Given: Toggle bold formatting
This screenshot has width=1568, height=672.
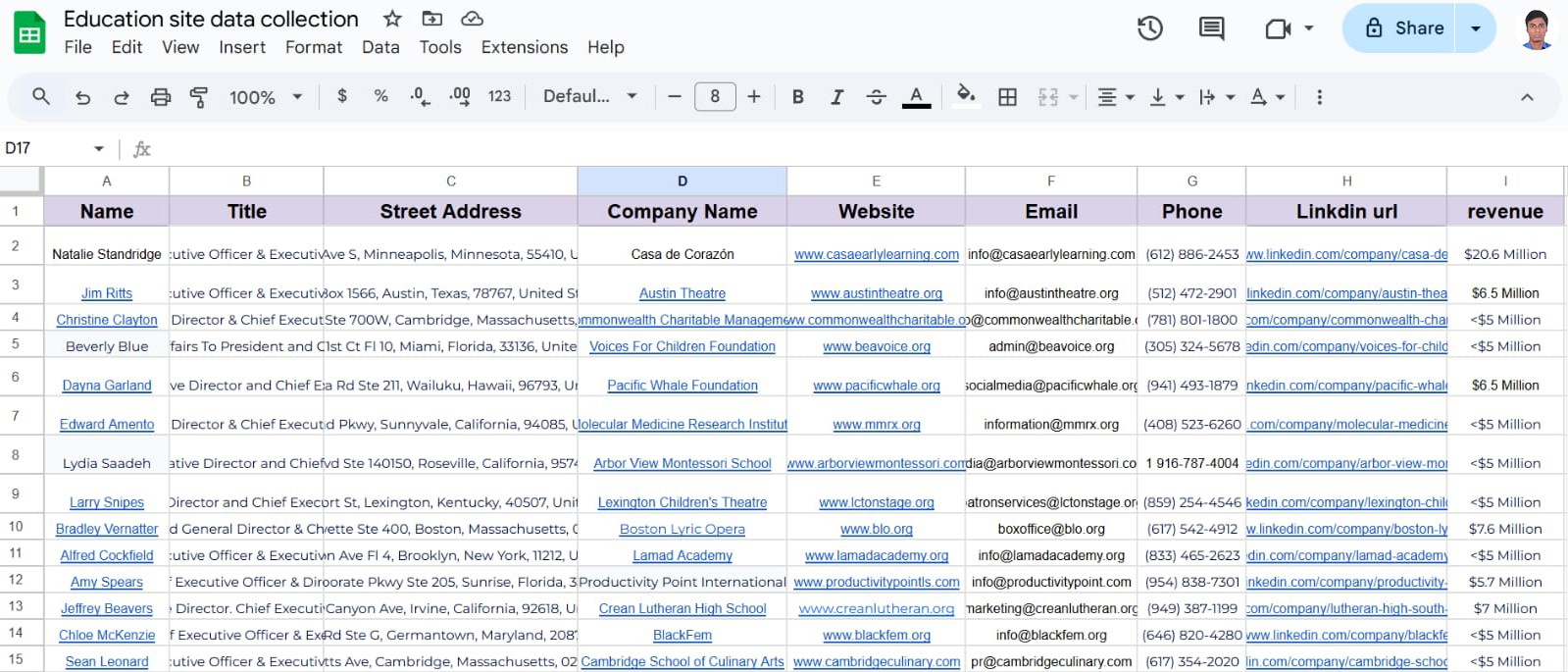Looking at the screenshot, I should point(797,97).
